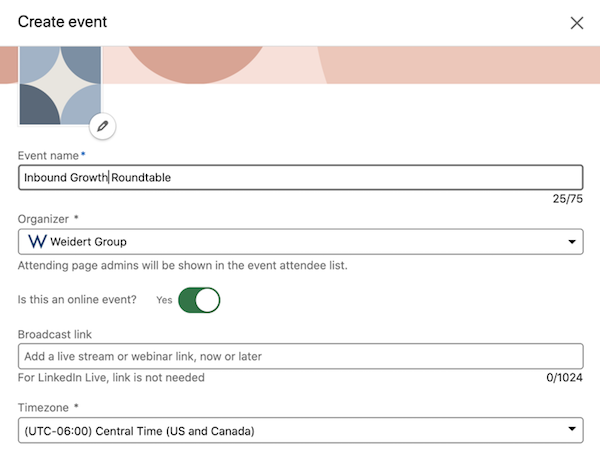Click the 'Is this an online event?' label

[77, 299]
